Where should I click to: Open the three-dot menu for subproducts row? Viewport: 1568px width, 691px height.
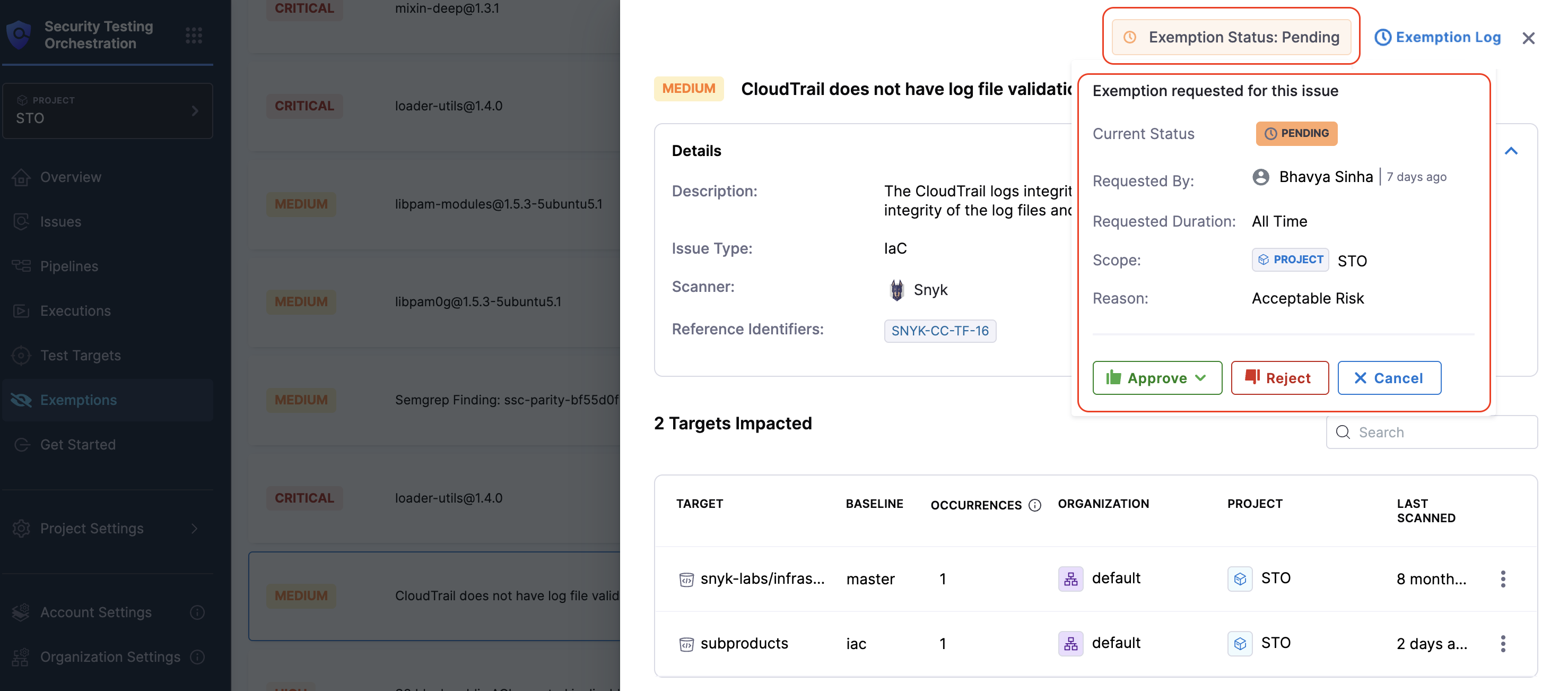1503,644
